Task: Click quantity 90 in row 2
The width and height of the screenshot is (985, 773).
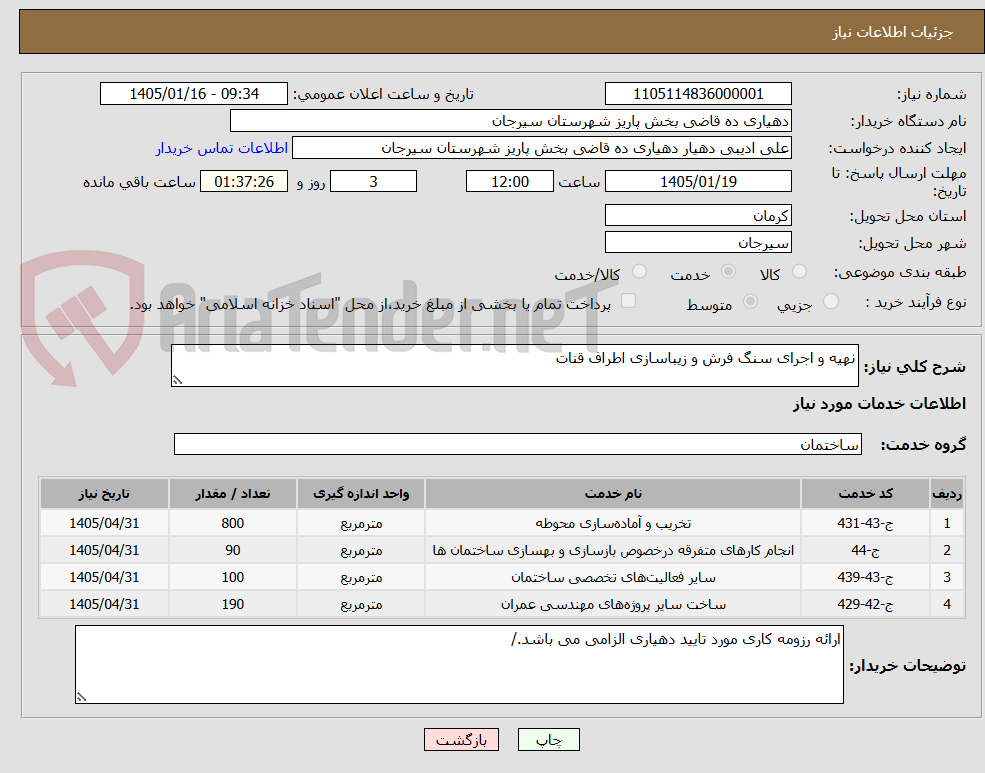Action: [x=232, y=550]
